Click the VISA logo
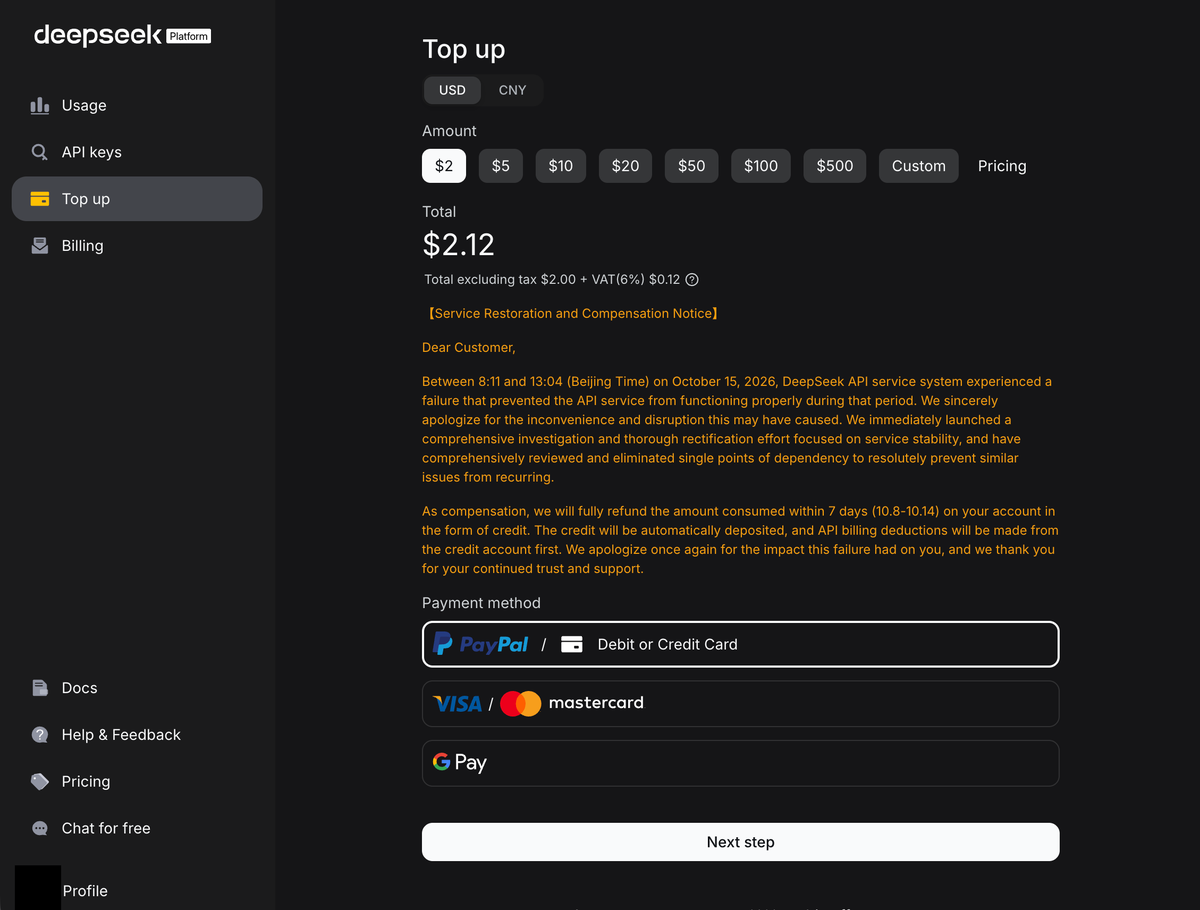Image resolution: width=1200 pixels, height=910 pixels. click(x=457, y=704)
